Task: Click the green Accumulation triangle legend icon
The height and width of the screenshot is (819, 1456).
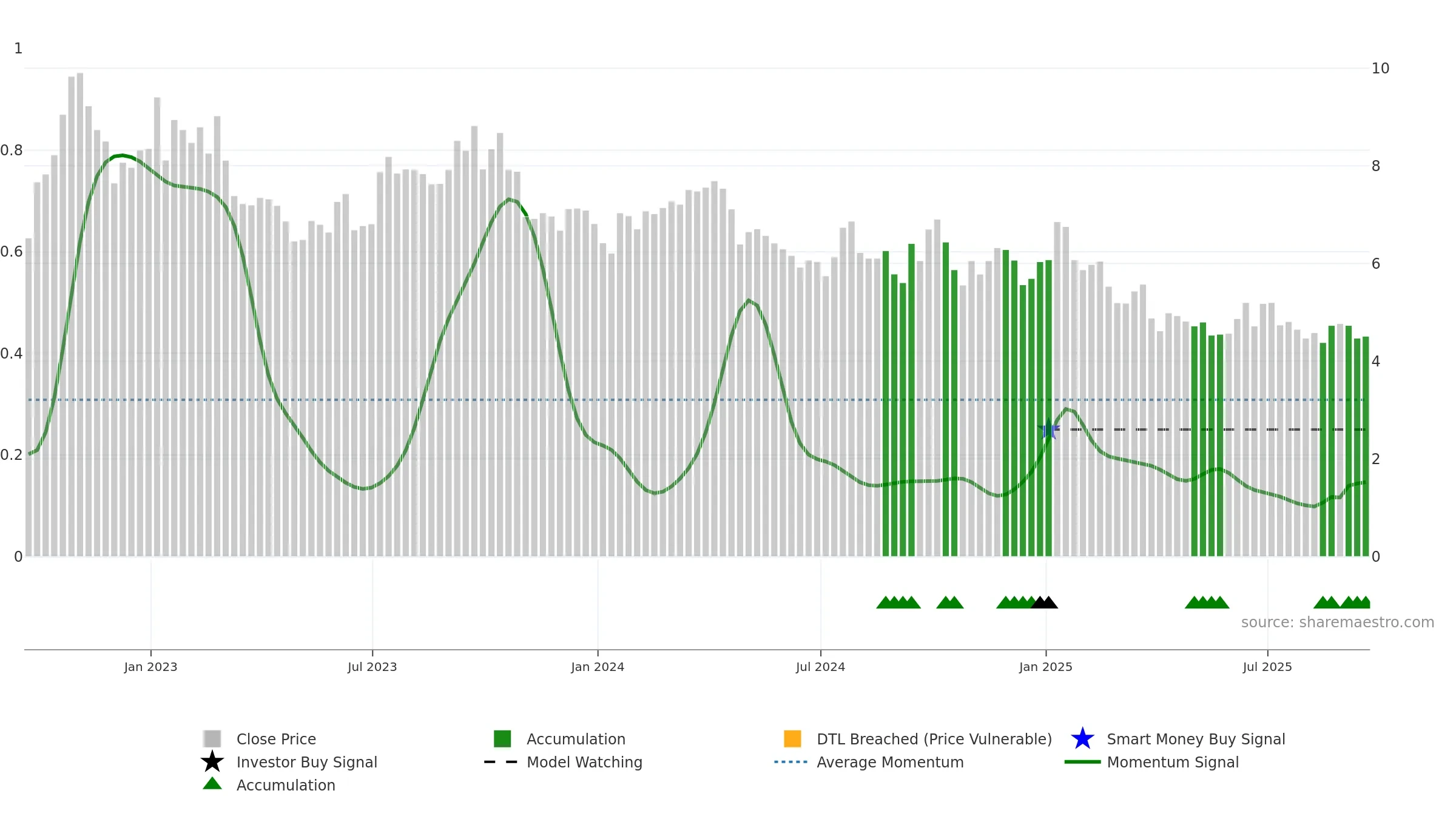Action: 212,783
